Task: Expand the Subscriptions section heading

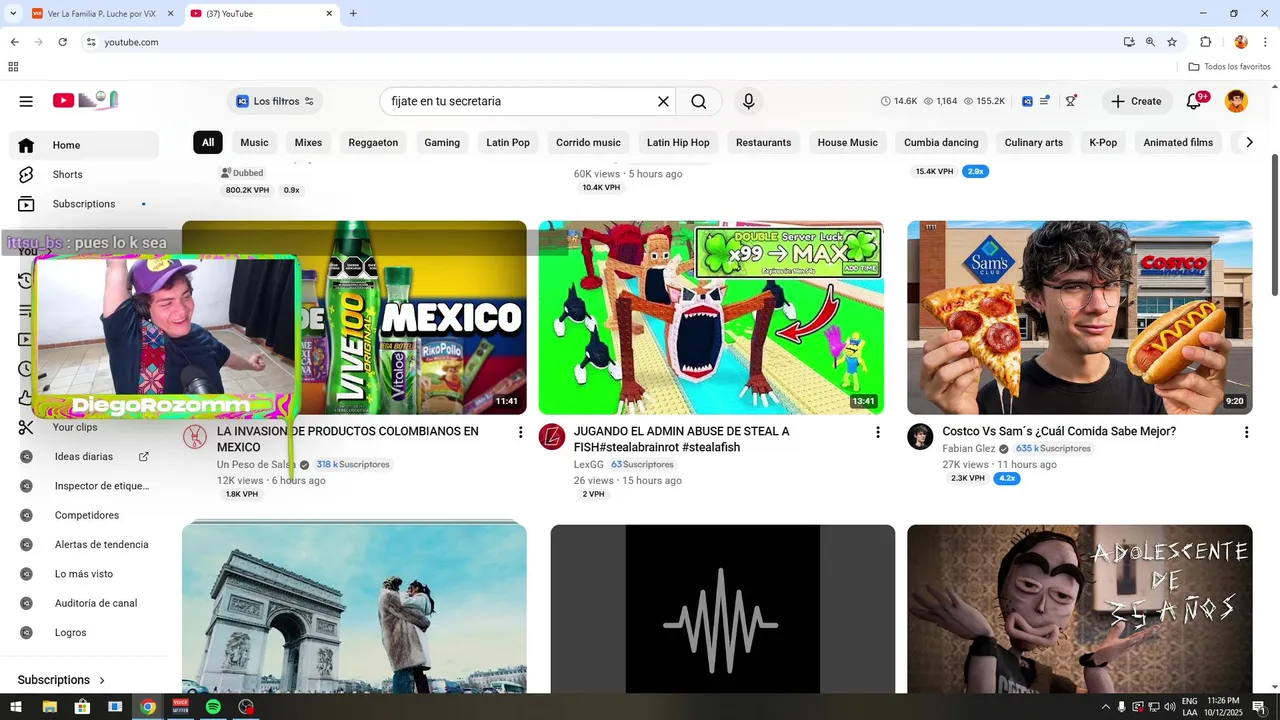Action: 62,680
